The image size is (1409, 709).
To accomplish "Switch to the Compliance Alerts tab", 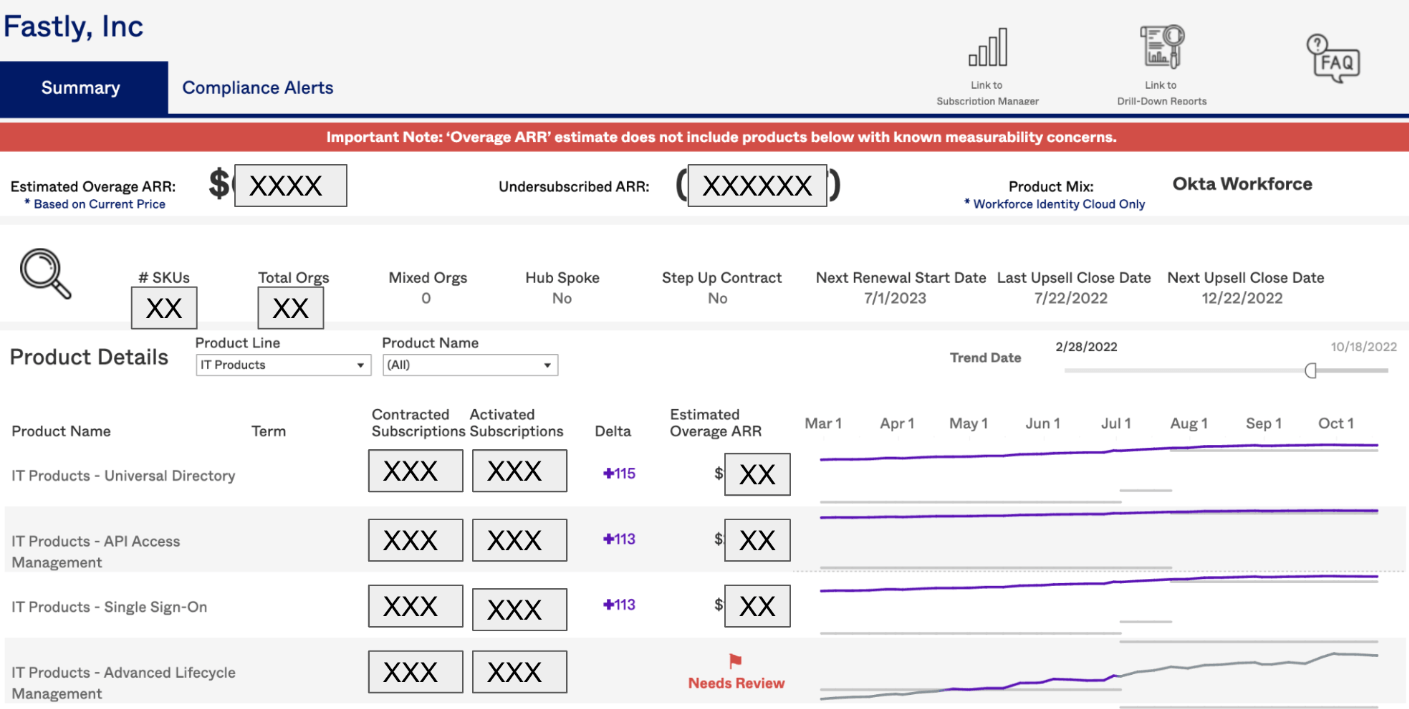I will pos(258,88).
